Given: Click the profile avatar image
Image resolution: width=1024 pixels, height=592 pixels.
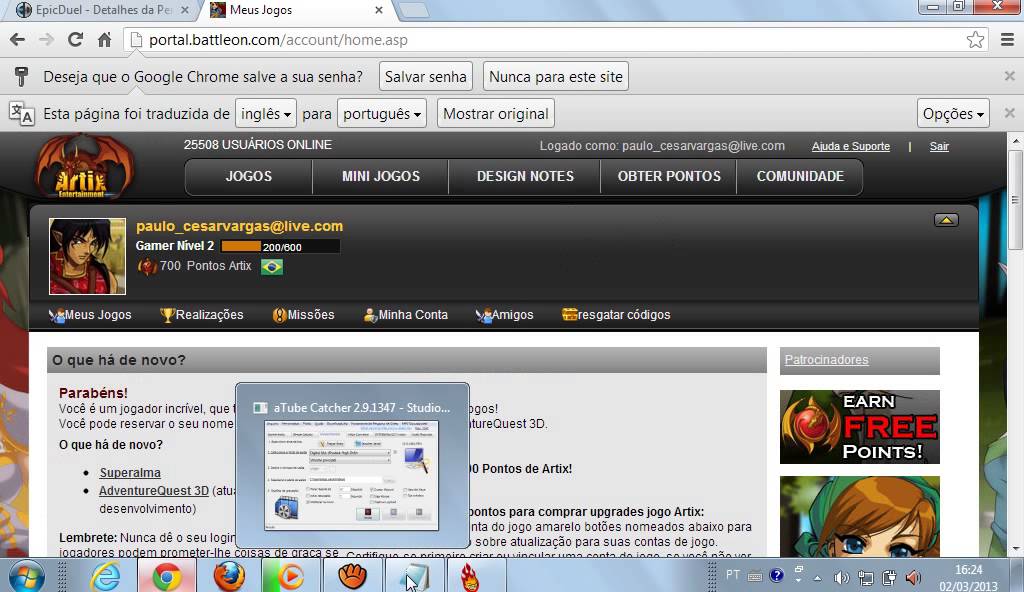Looking at the screenshot, I should click(88, 256).
